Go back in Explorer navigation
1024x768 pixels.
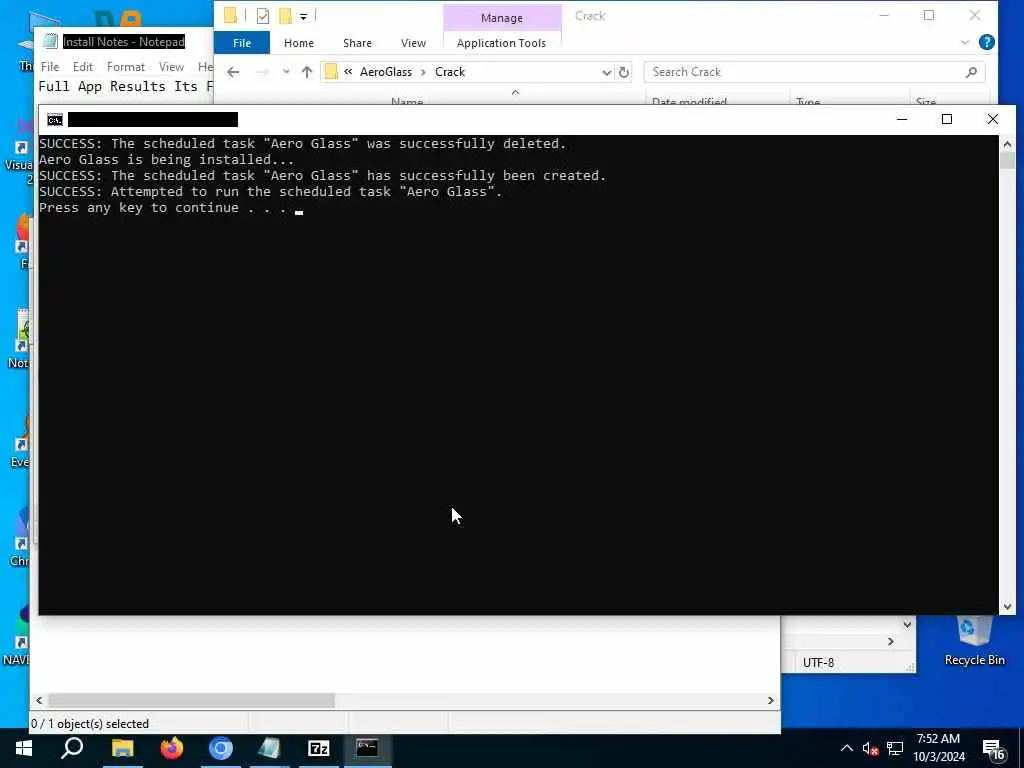coord(233,72)
